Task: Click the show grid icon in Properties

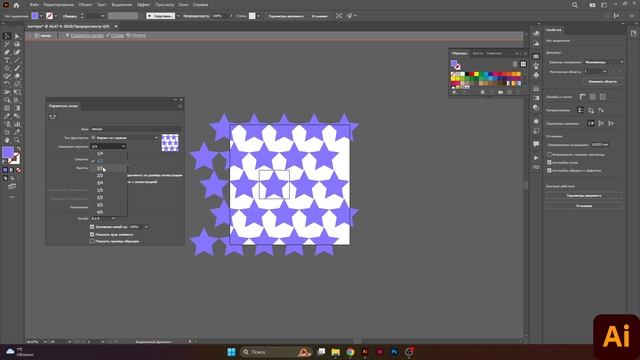Action: (x=592, y=97)
